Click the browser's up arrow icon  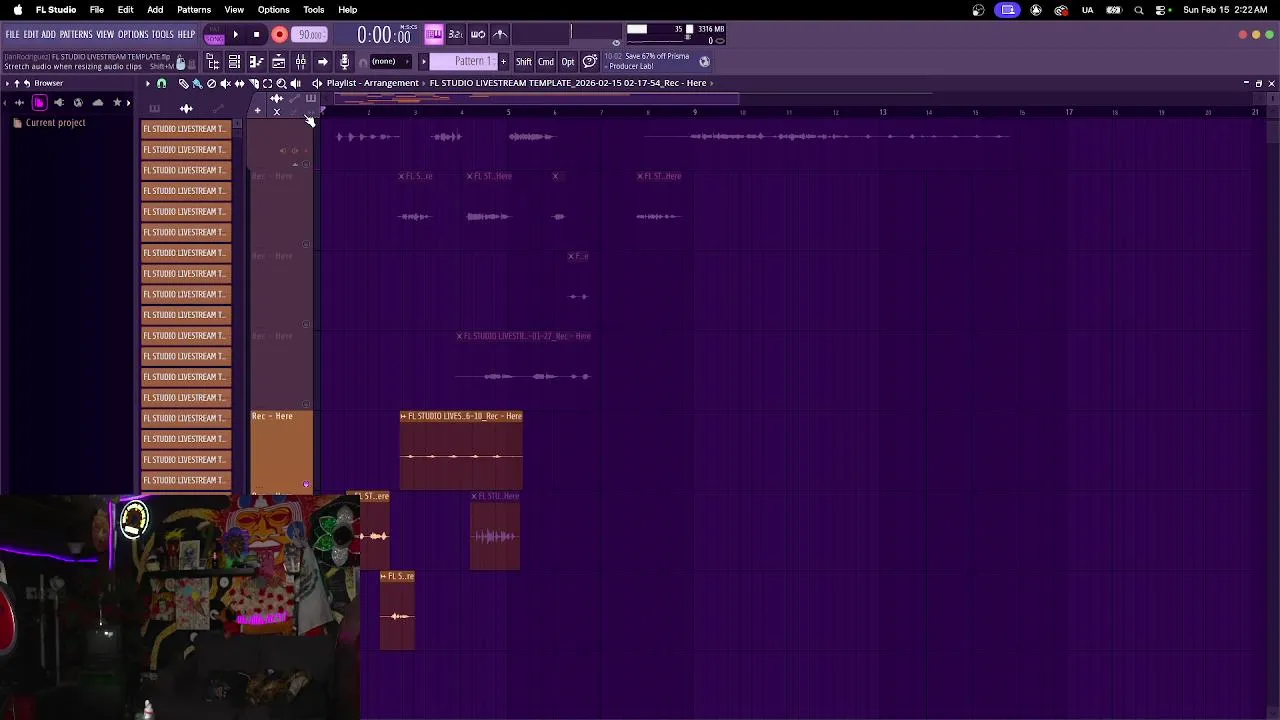[x=17, y=83]
